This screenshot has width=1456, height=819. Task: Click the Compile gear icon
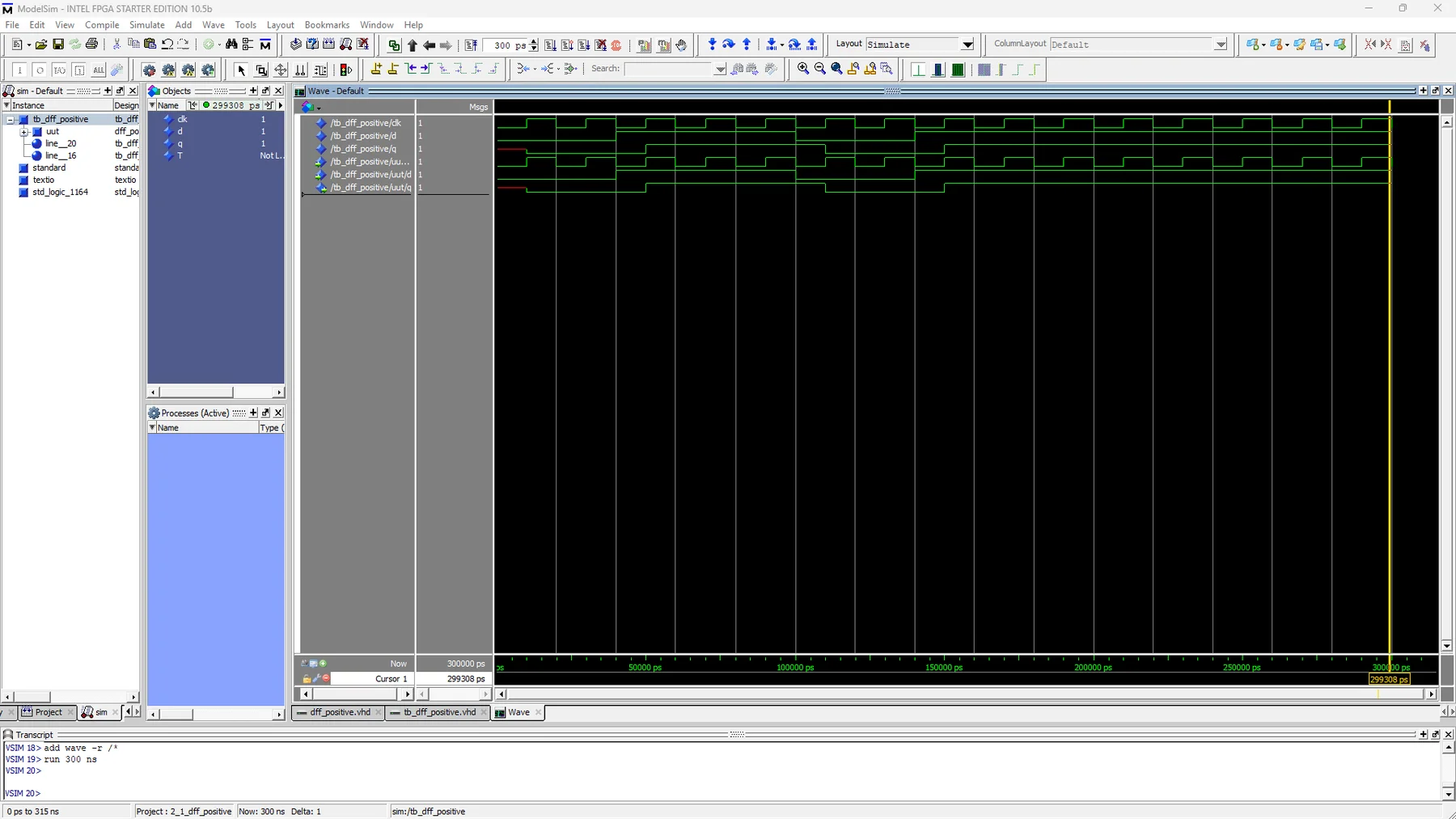149,70
